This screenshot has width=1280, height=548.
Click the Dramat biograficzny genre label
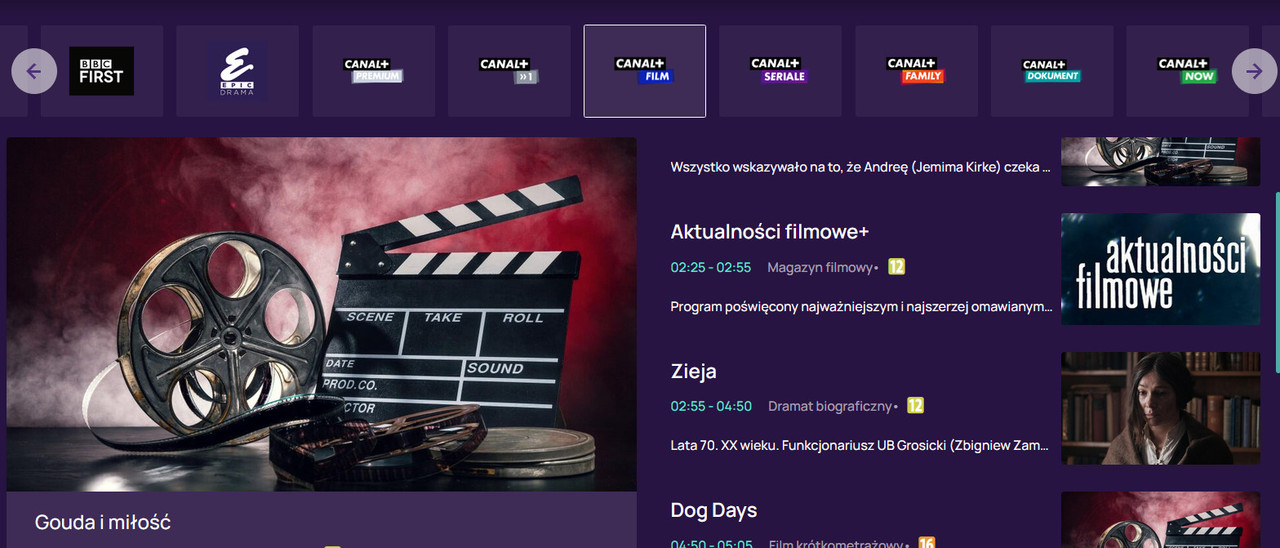click(x=830, y=406)
